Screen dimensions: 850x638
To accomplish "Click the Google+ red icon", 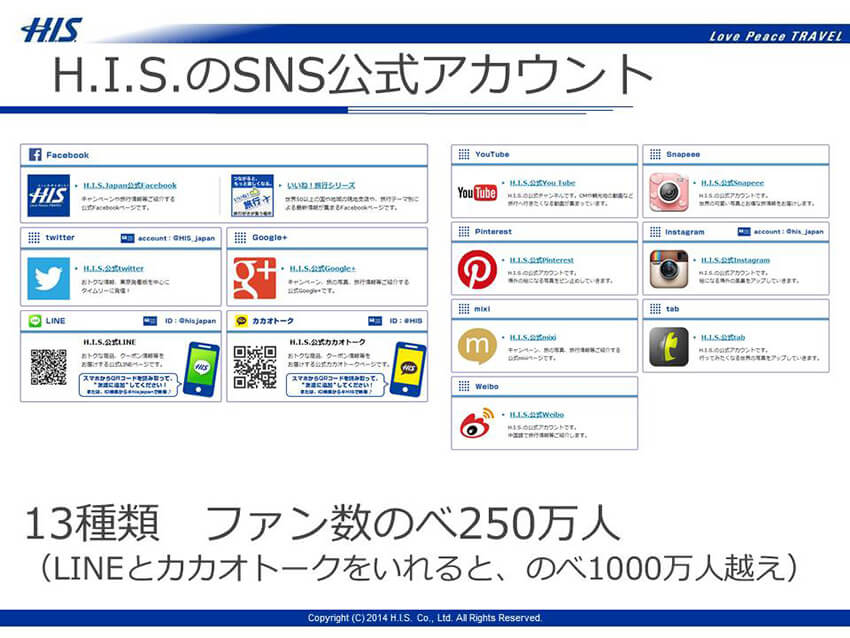I will pyautogui.click(x=254, y=279).
